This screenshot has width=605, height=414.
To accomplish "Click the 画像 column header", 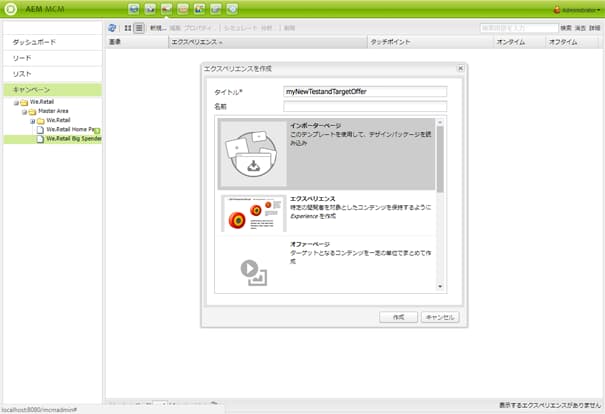I will pyautogui.click(x=137, y=42).
